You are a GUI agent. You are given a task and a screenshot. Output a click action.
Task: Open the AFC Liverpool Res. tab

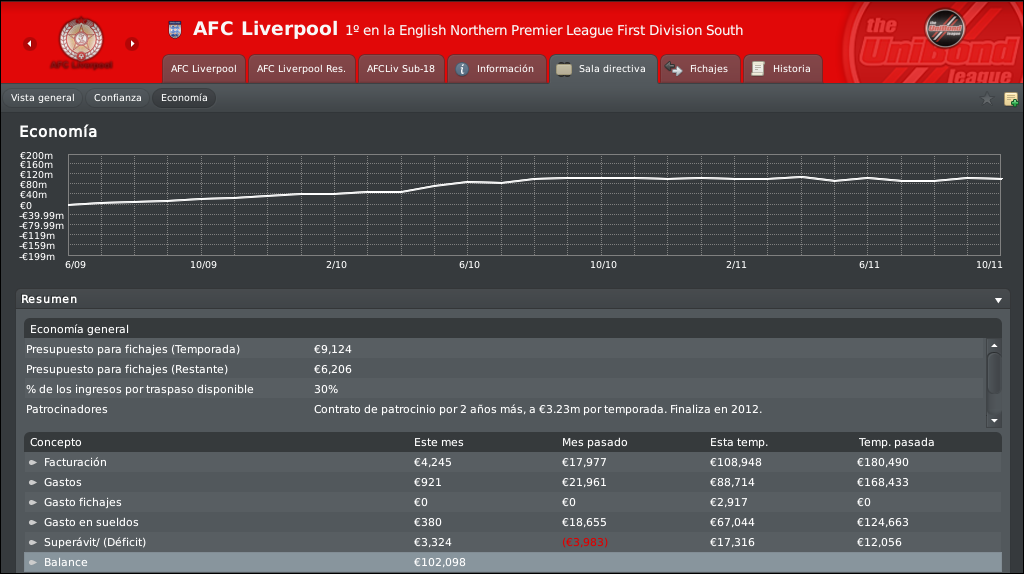[301, 69]
